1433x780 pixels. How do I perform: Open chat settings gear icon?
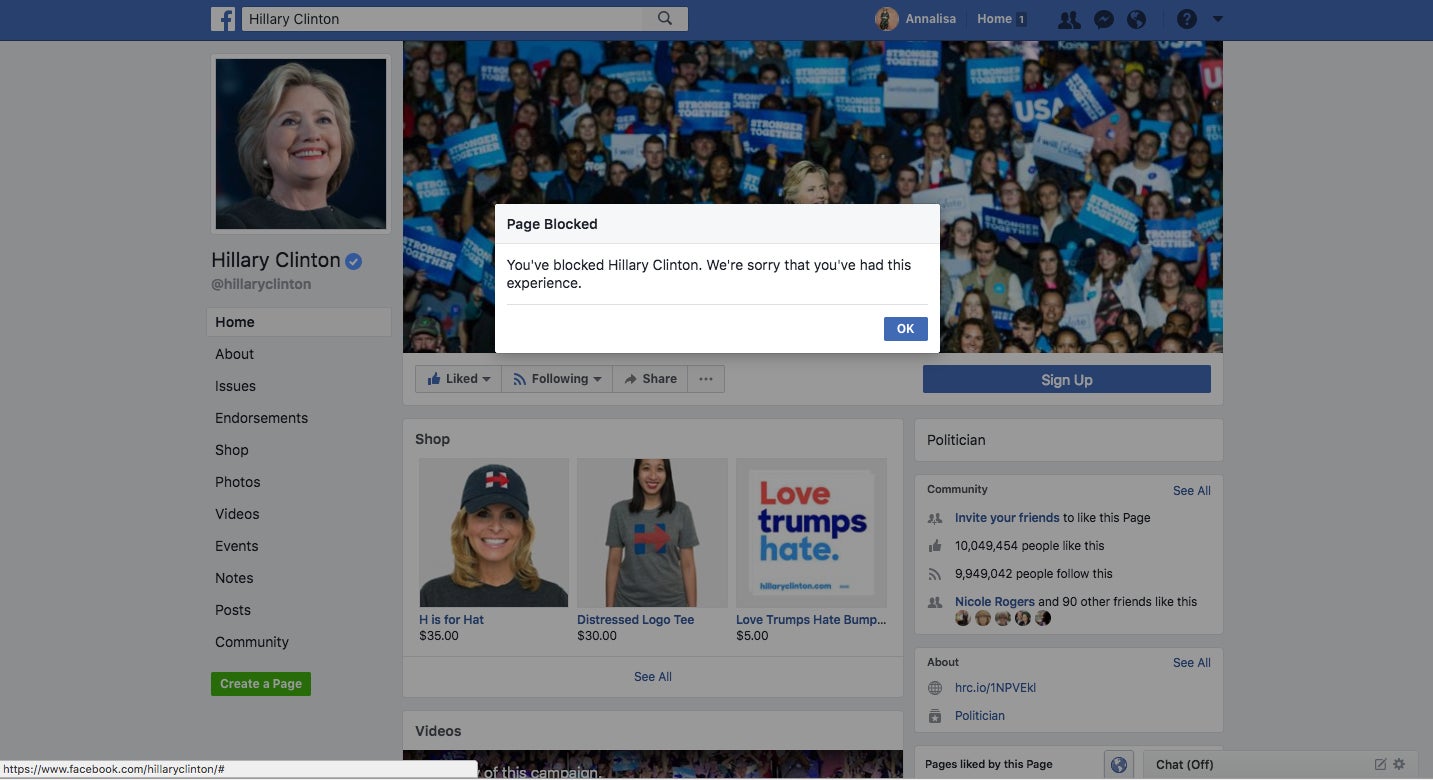click(x=1399, y=764)
